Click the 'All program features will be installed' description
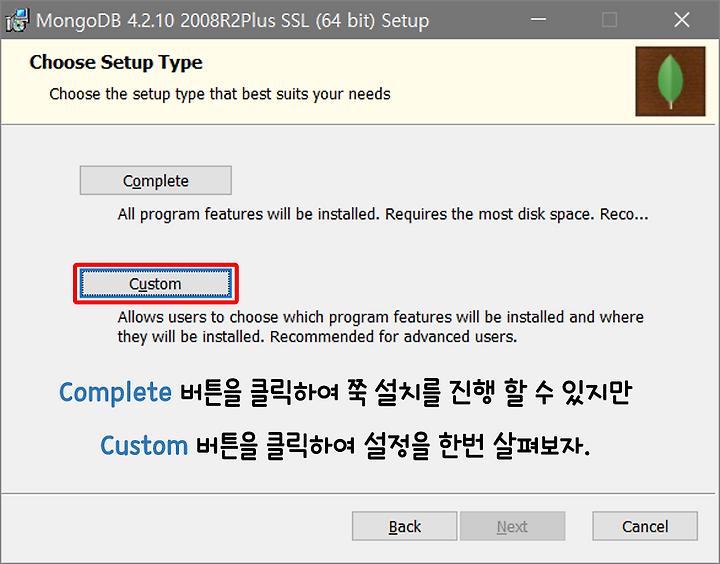The image size is (720, 564). [x=383, y=214]
